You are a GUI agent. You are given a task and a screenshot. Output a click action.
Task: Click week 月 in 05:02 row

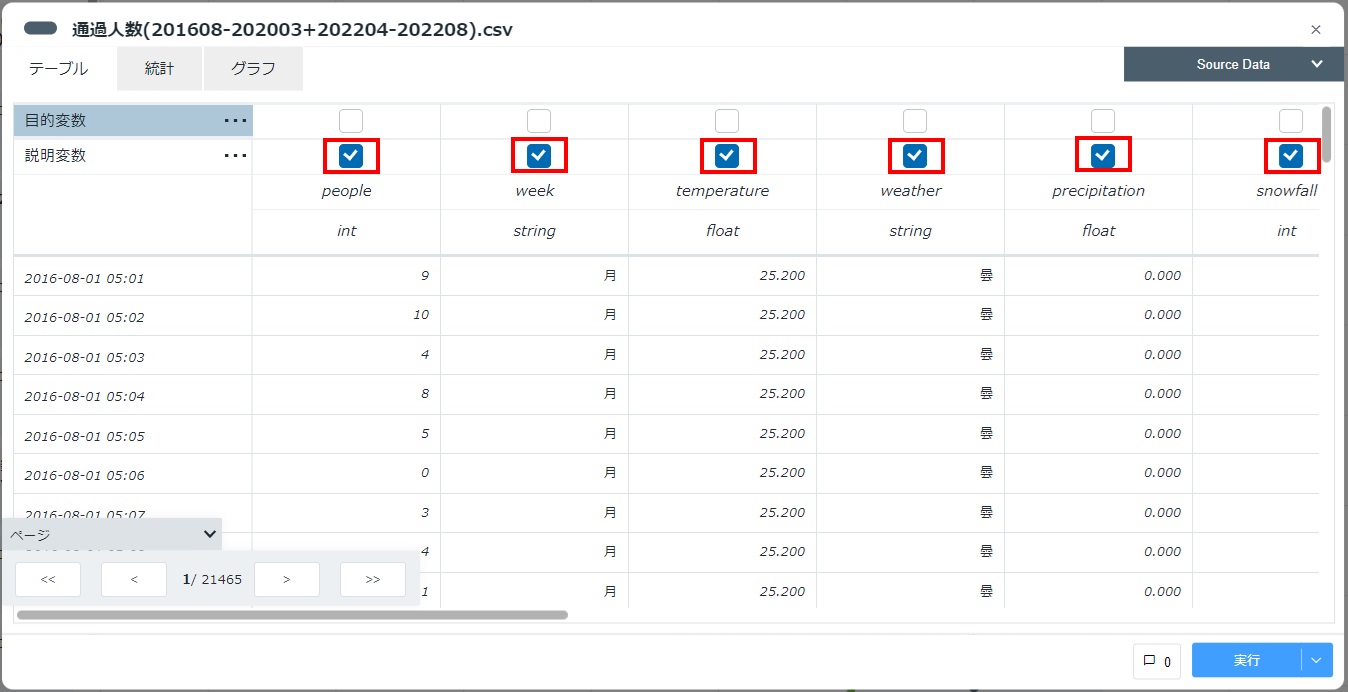tap(610, 315)
